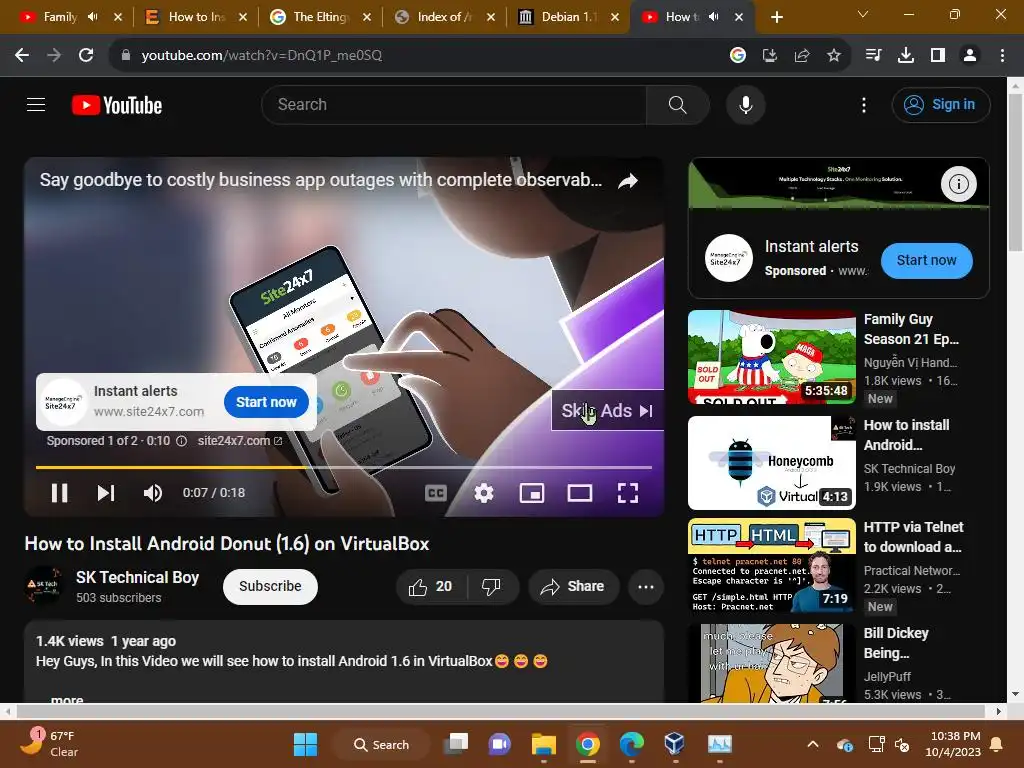Image resolution: width=1024 pixels, height=768 pixels.
Task: Sign in to YouTube
Action: point(940,104)
